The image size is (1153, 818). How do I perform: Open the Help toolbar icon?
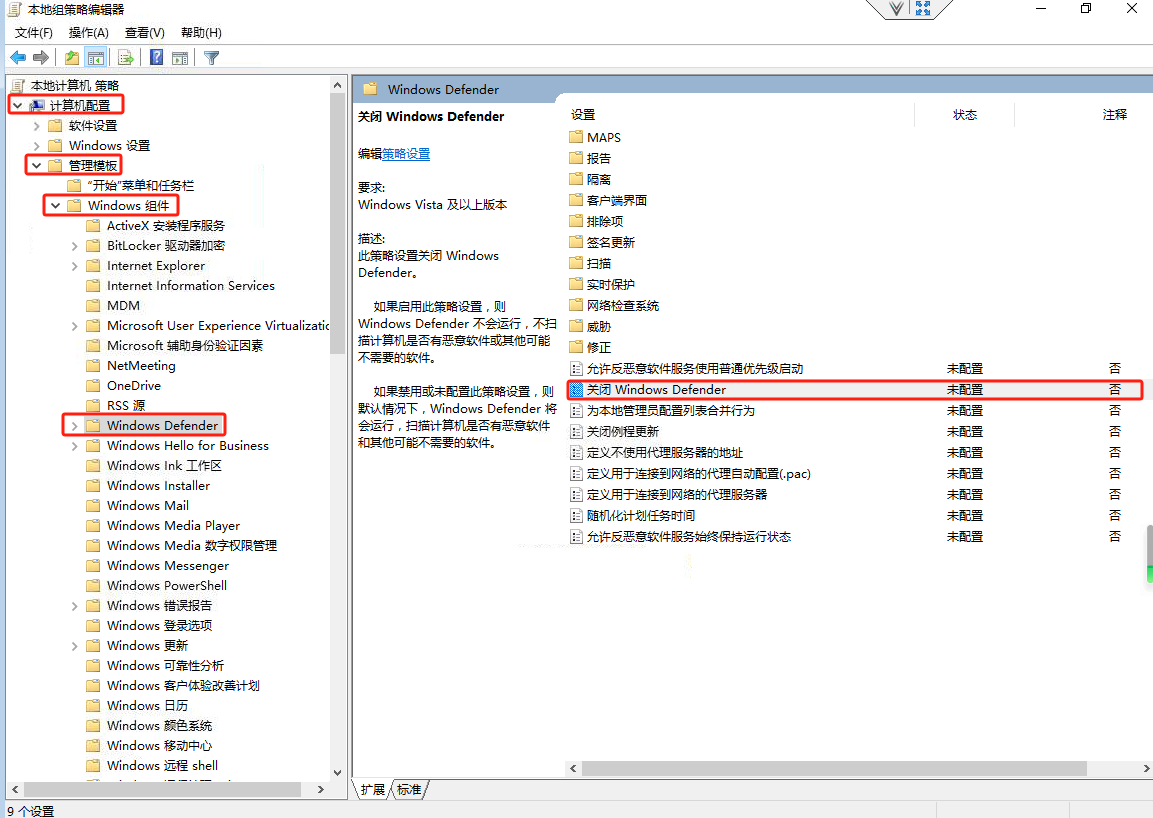157,57
